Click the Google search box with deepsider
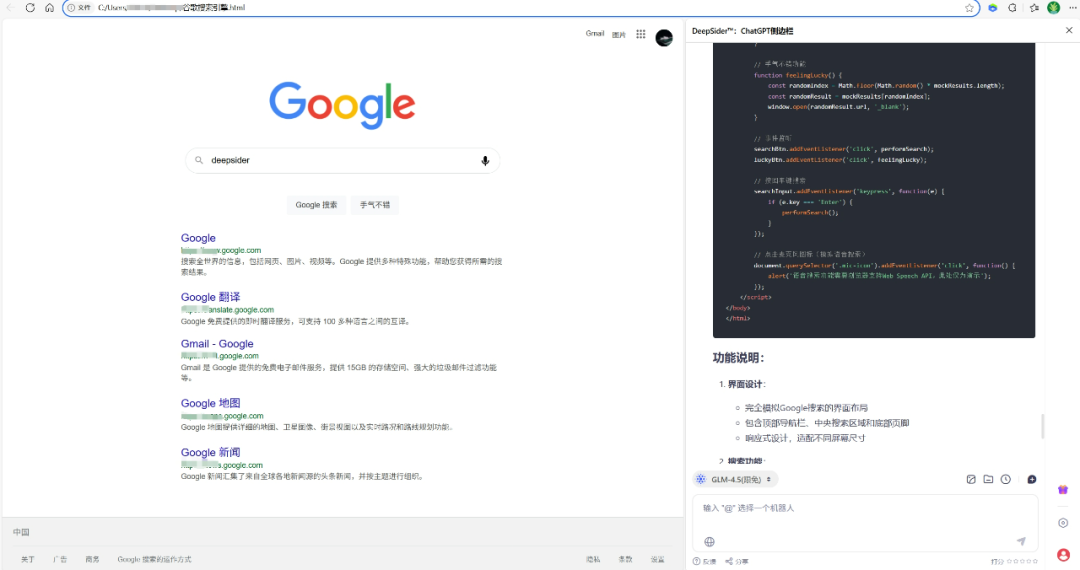 342,160
